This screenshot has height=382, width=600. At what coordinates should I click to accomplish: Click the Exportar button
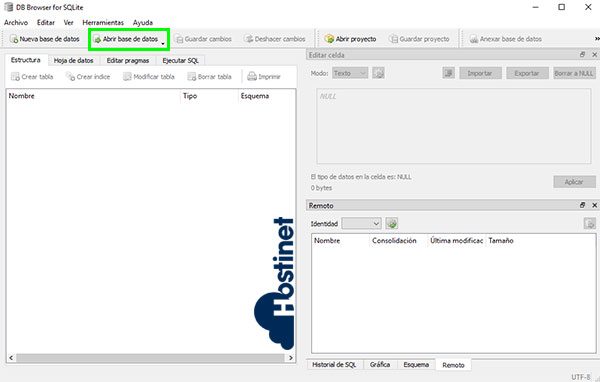(527, 73)
